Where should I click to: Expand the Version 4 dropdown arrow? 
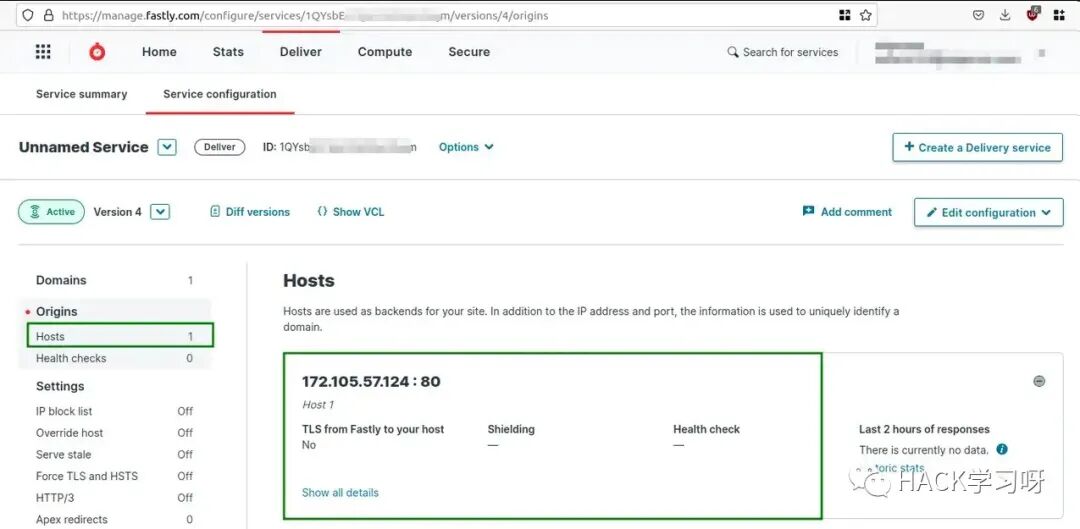160,212
